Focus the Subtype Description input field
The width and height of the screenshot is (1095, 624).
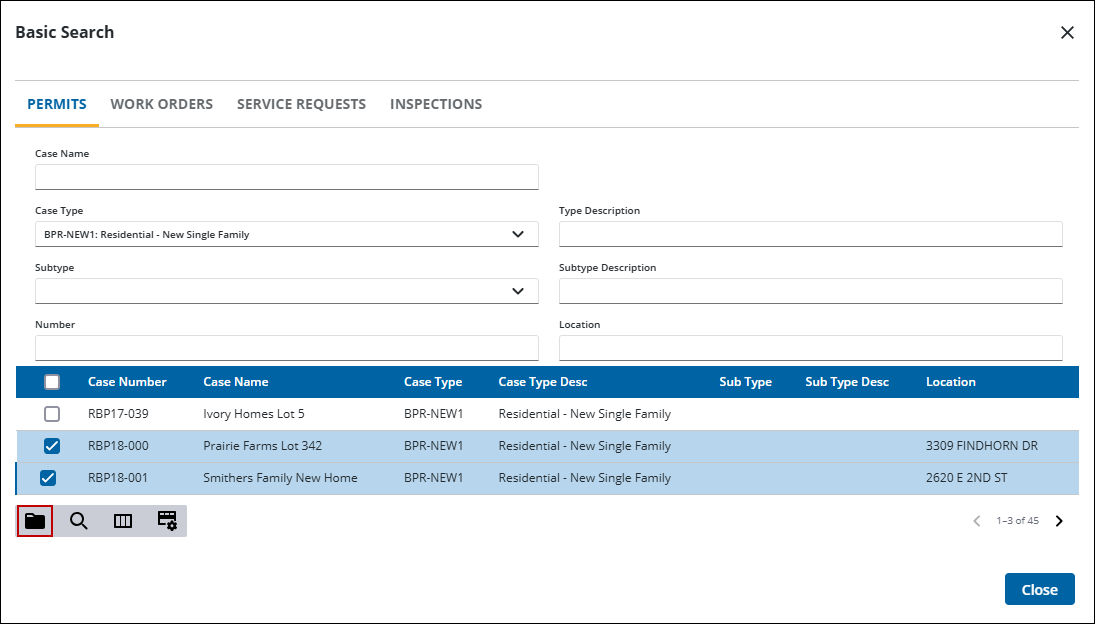810,291
